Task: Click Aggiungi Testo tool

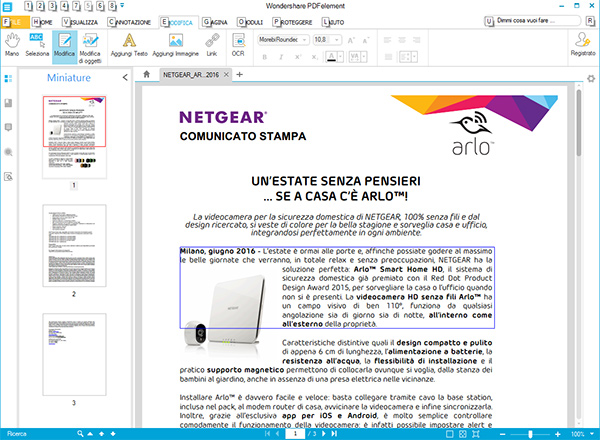Action: click(129, 45)
